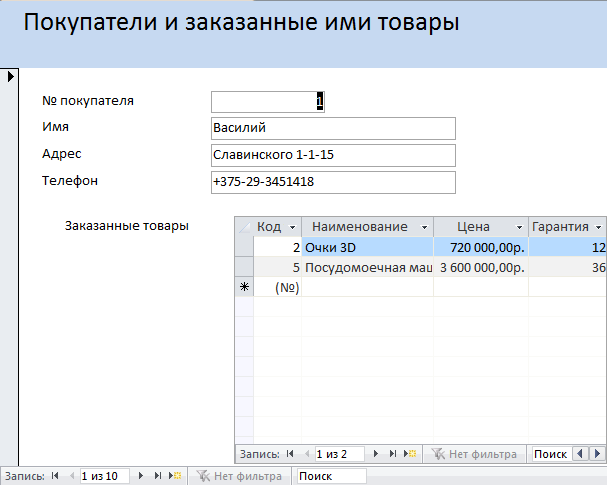
Task: Select the Очки 3D cell
Action: [367, 247]
